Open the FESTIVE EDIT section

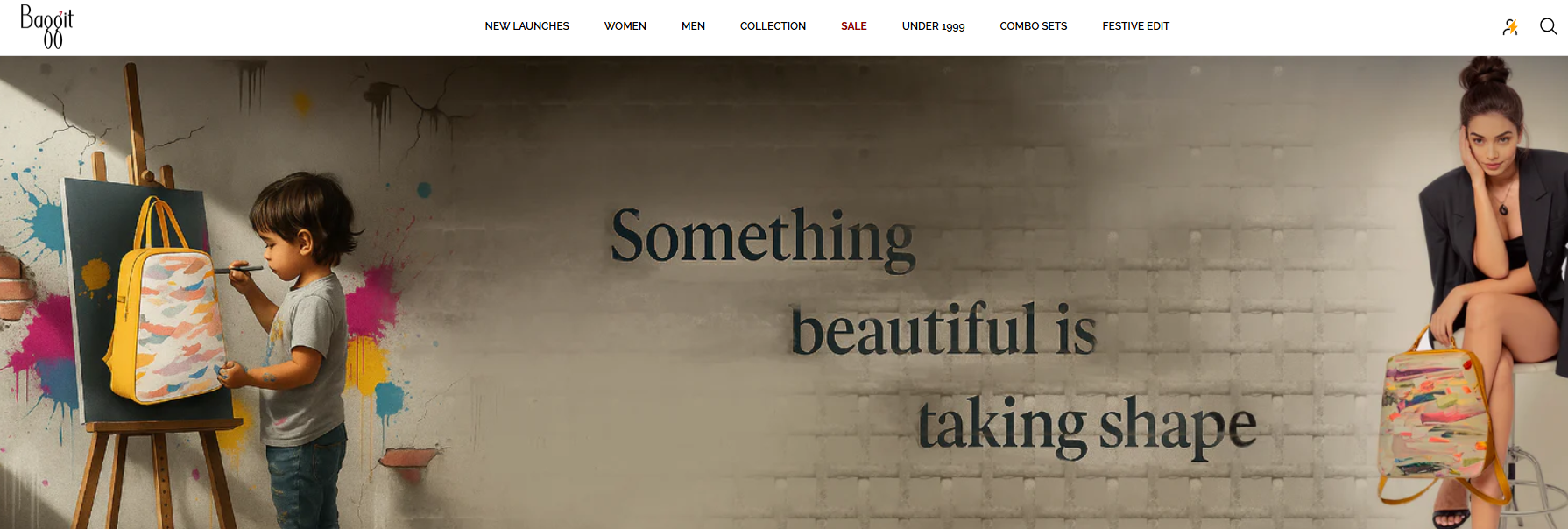tap(1135, 26)
